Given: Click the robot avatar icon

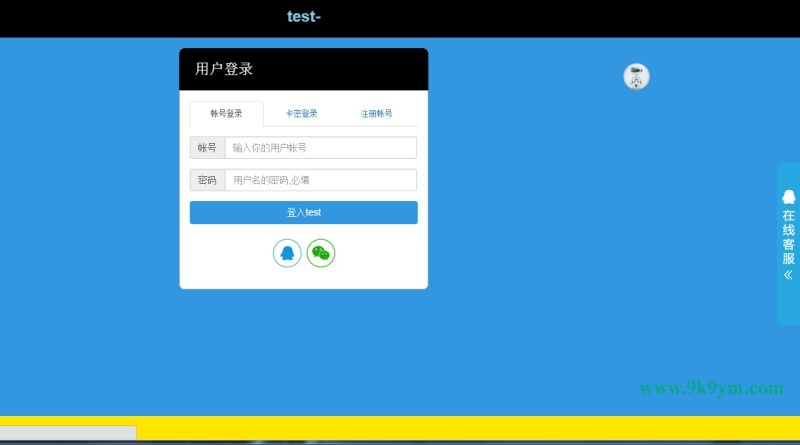Looking at the screenshot, I should tap(636, 76).
